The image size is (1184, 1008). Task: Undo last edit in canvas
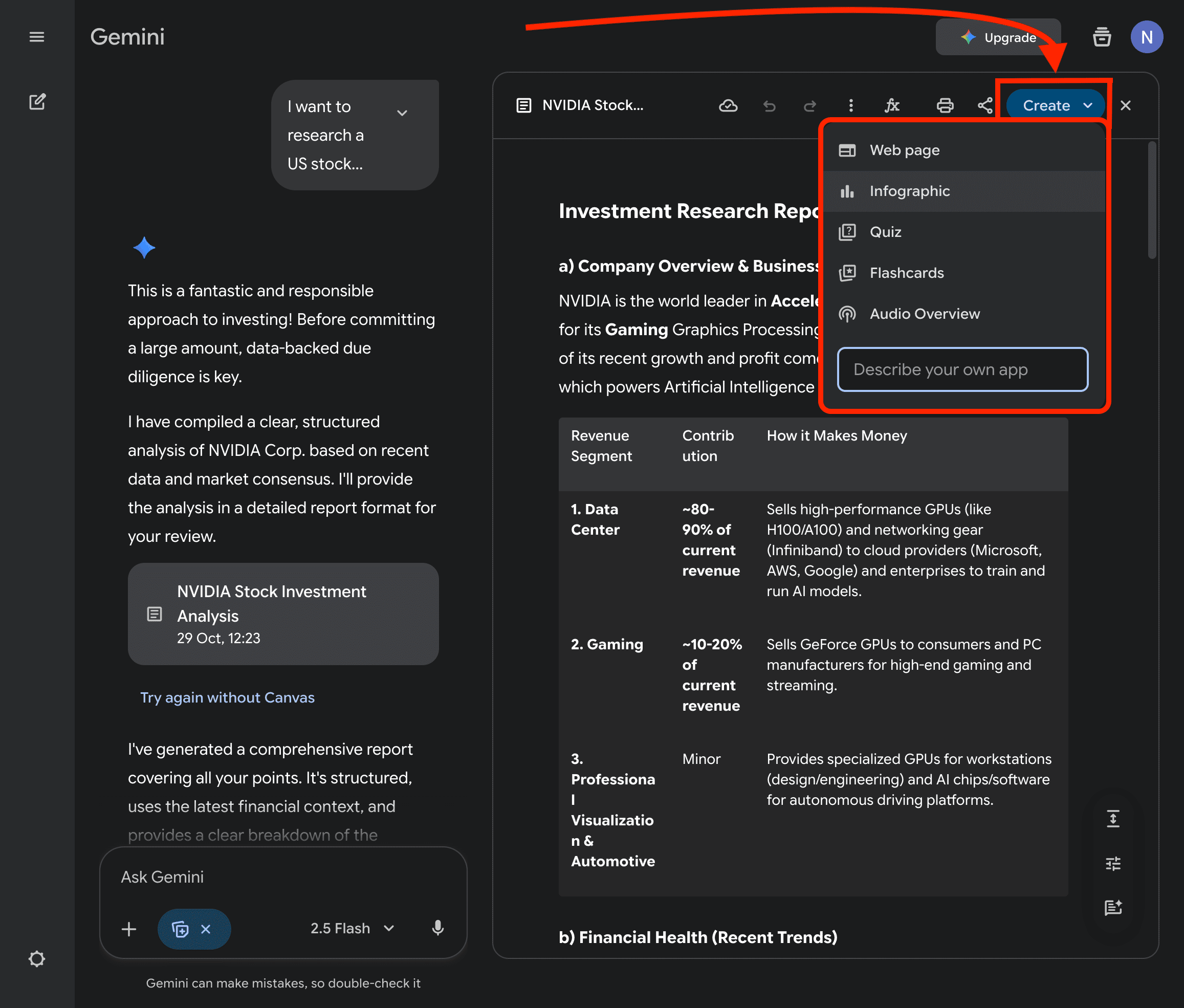pos(769,106)
